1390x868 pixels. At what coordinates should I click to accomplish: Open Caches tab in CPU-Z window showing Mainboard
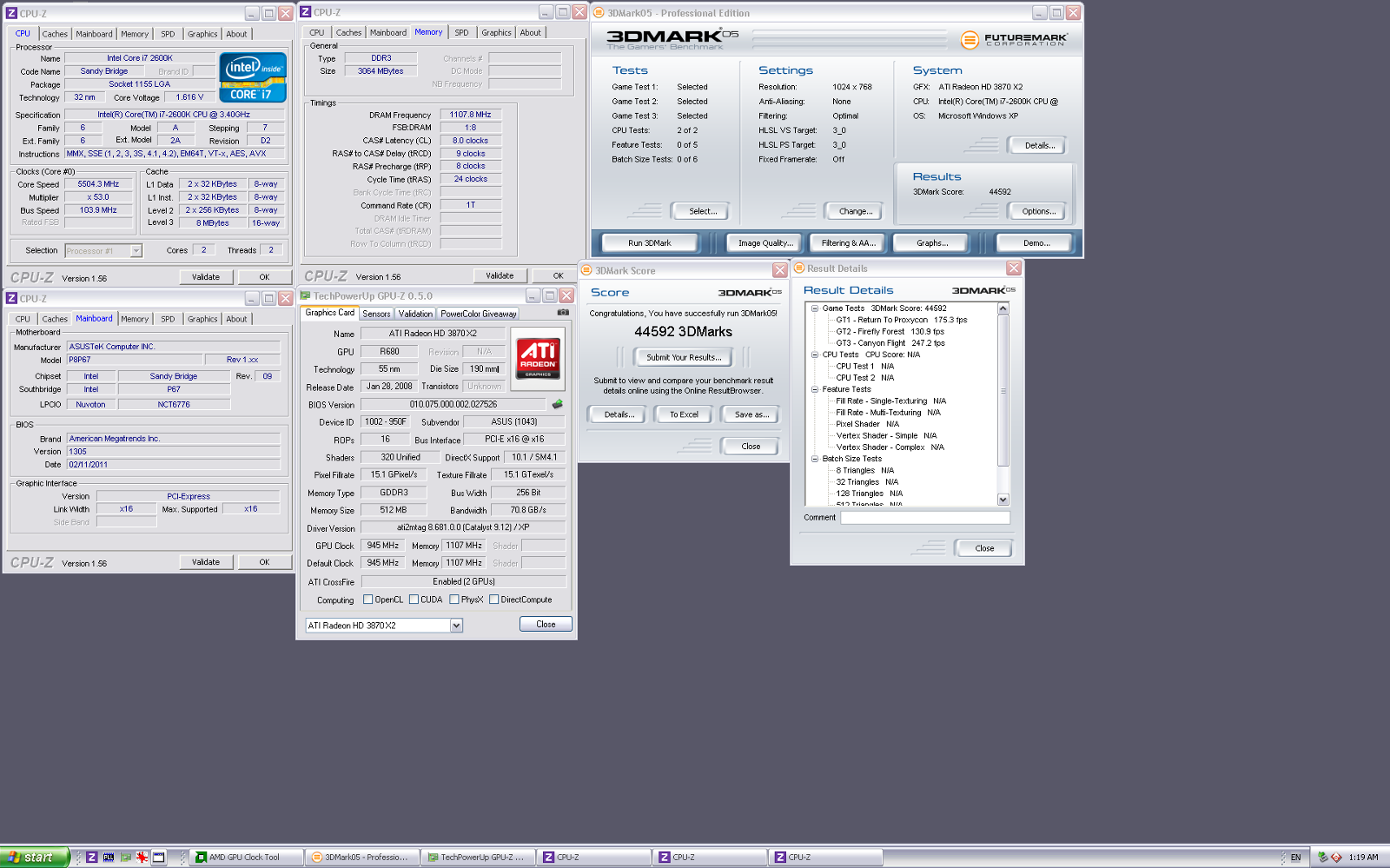55,319
